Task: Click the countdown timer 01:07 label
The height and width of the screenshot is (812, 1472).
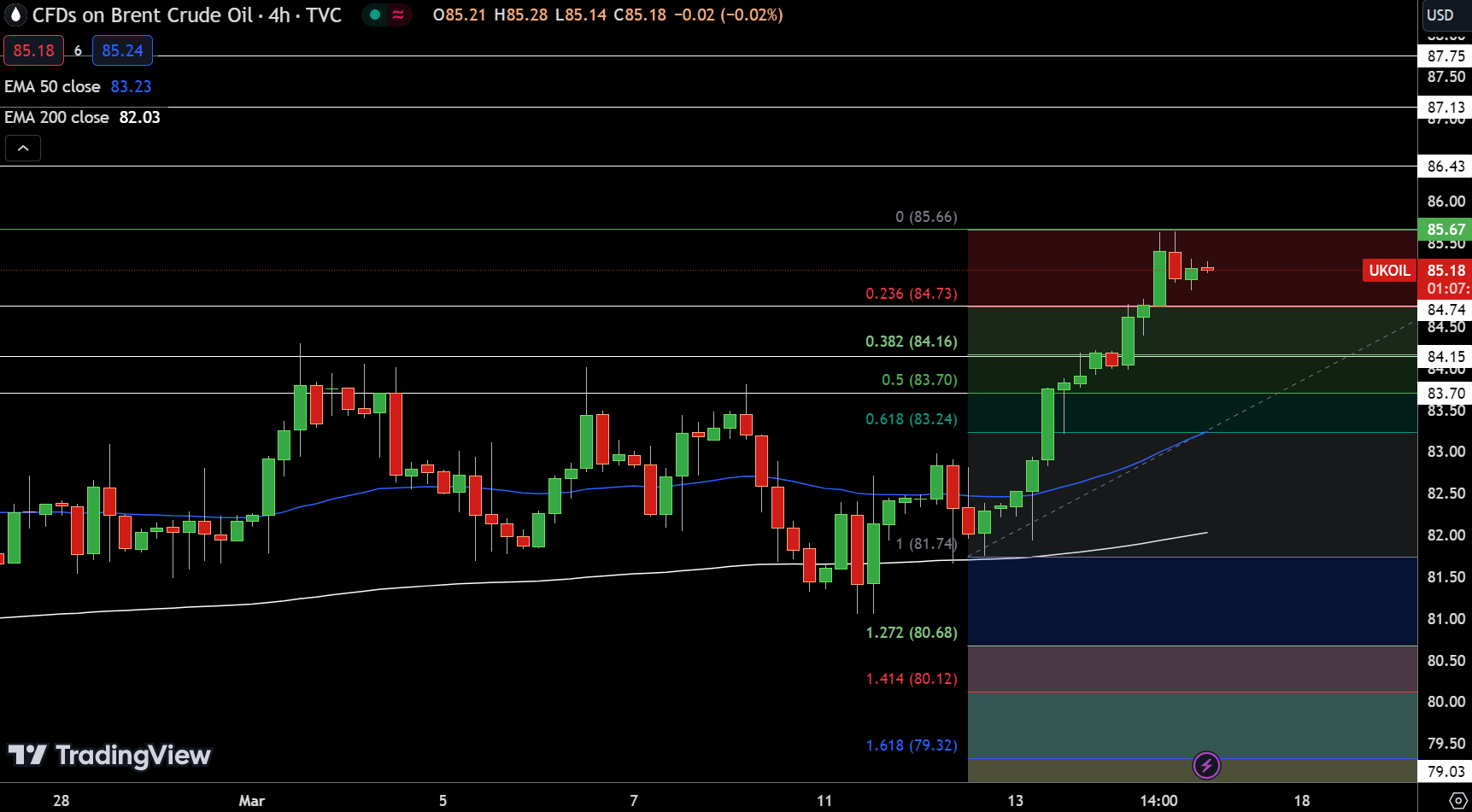Action: (1448, 289)
